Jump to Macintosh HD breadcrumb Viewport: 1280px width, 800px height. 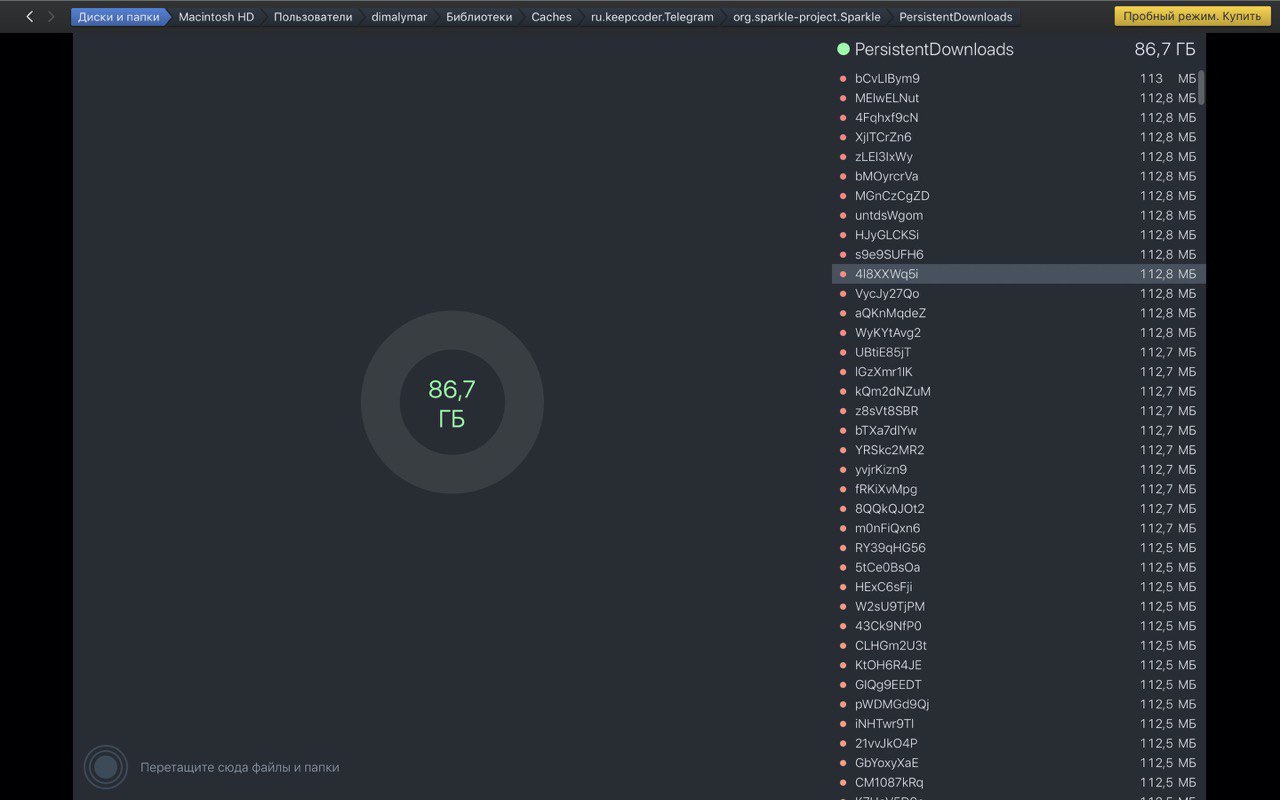[216, 17]
